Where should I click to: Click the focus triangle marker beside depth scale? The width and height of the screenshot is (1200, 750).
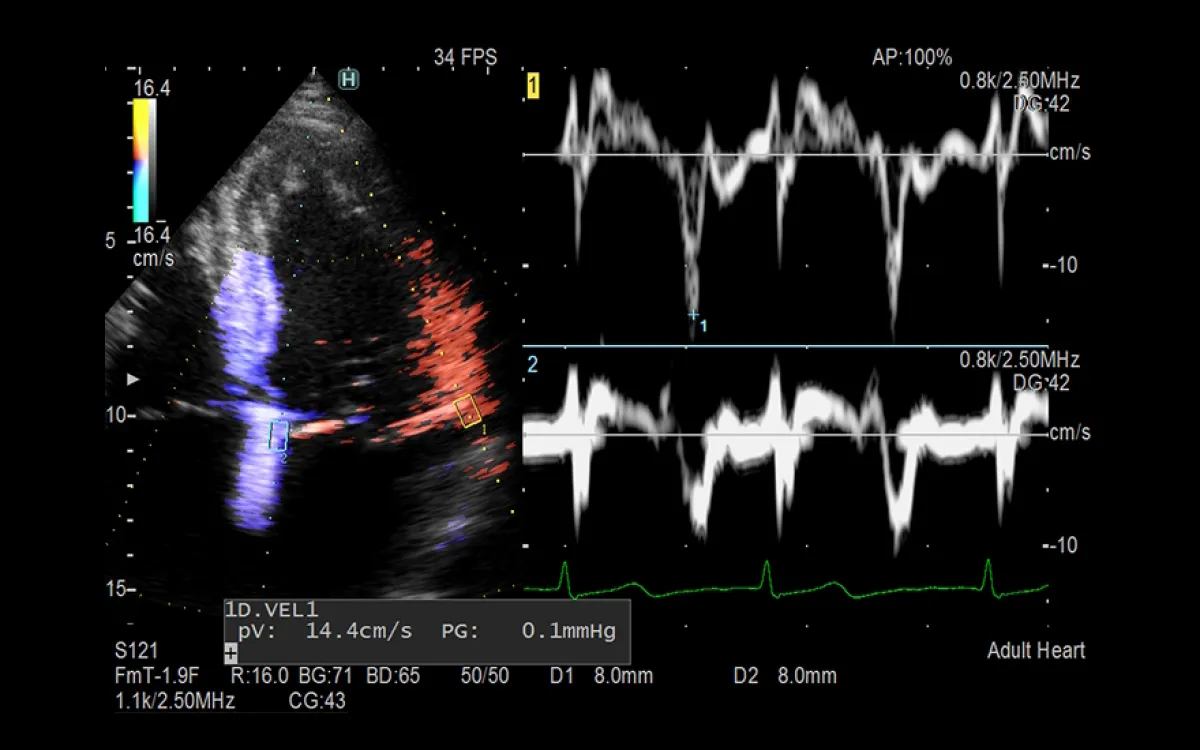134,380
